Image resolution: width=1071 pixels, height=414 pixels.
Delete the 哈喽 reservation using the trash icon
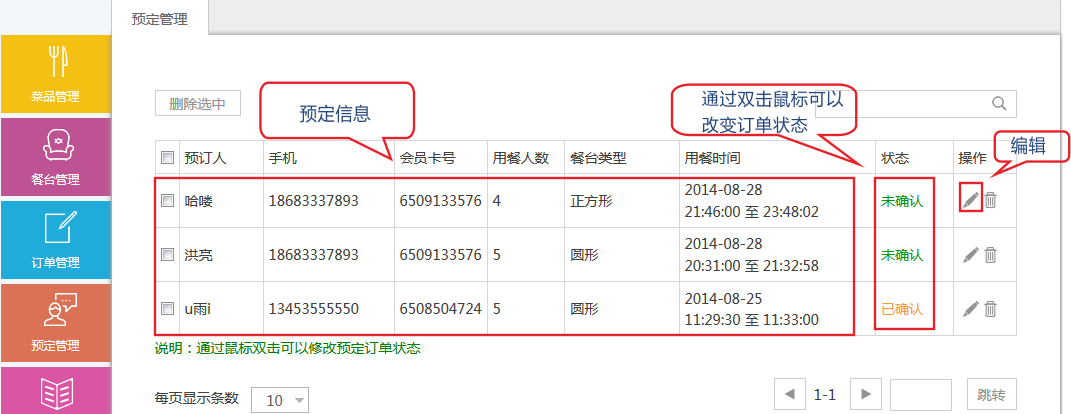pyautogui.click(x=990, y=200)
